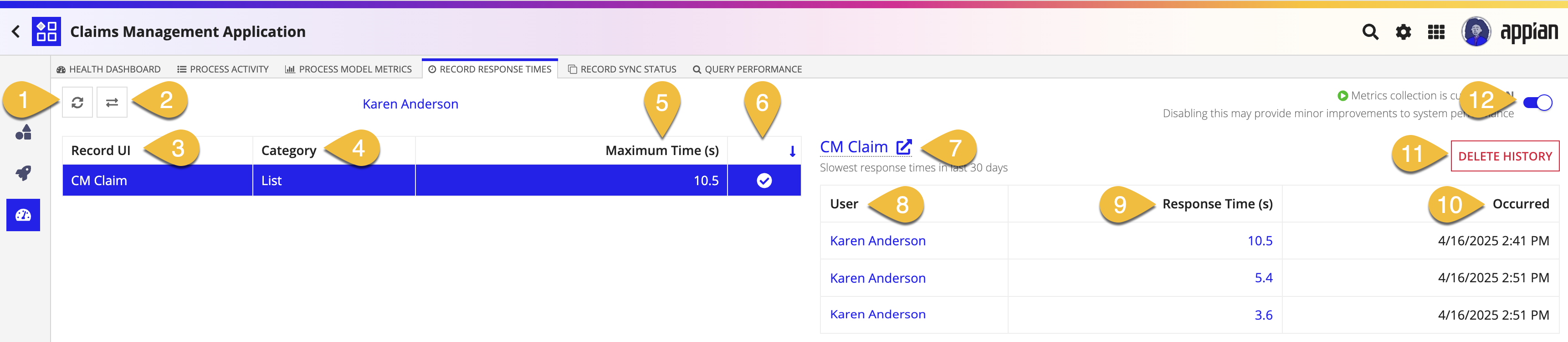Click the Occurred column header
This screenshot has height=342, width=1568.
(1521, 204)
